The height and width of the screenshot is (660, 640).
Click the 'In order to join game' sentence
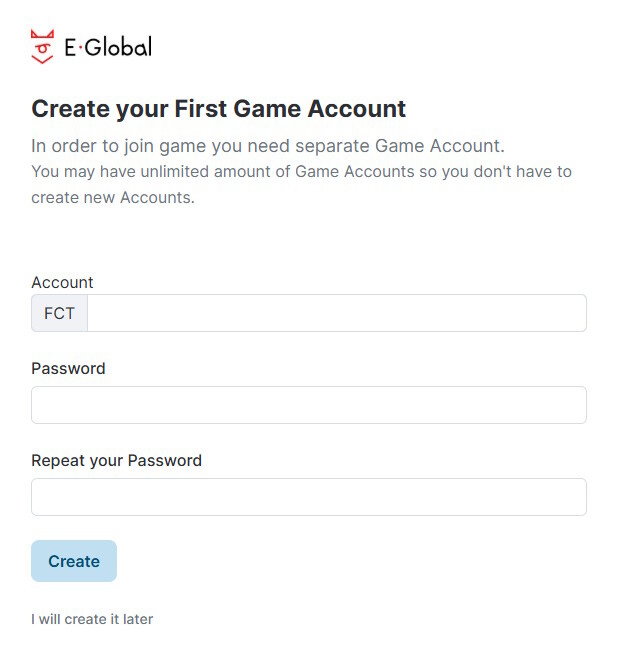[268, 145]
